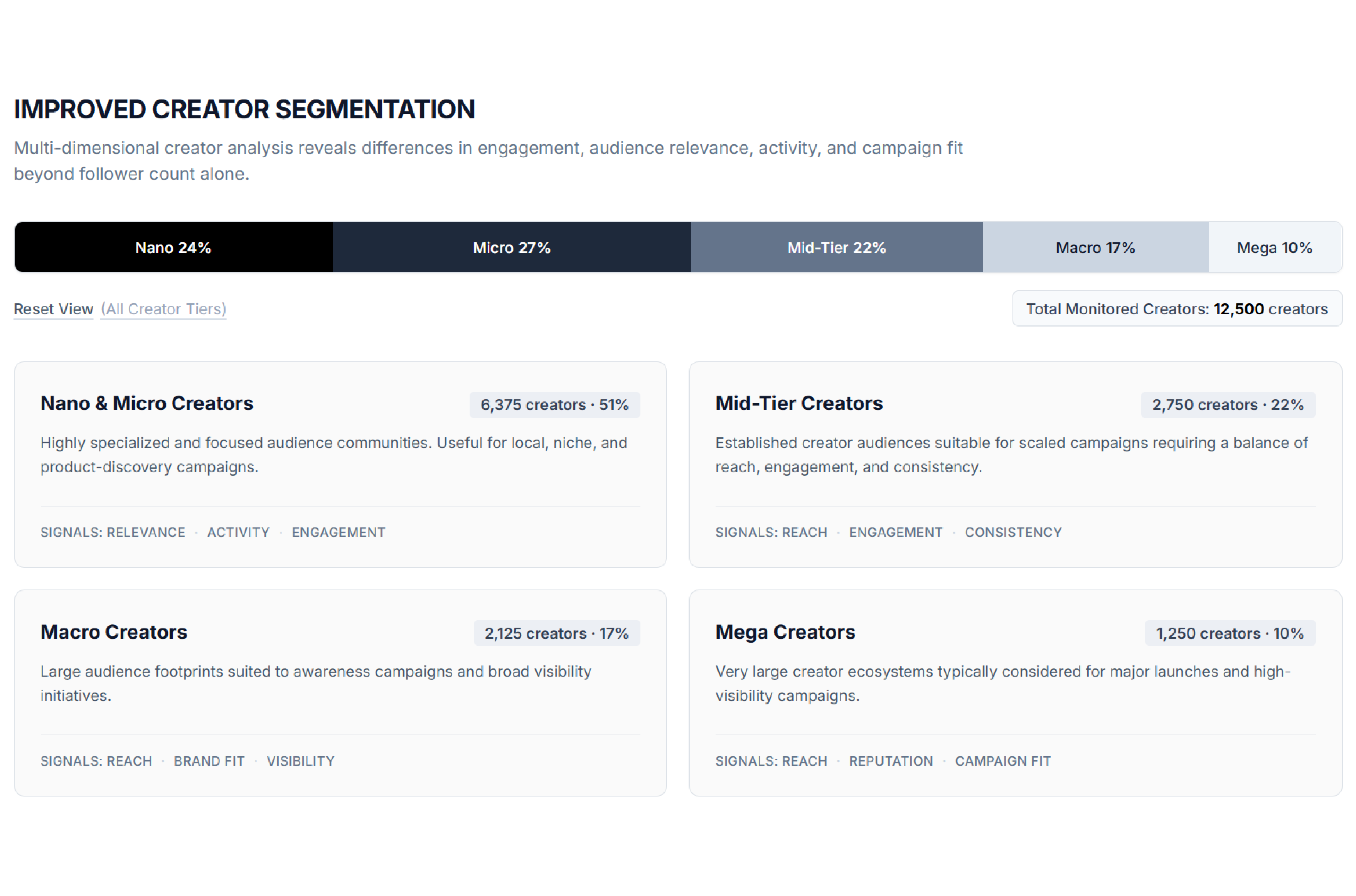
Task: Select the Mega Creators card heading
Action: [786, 632]
